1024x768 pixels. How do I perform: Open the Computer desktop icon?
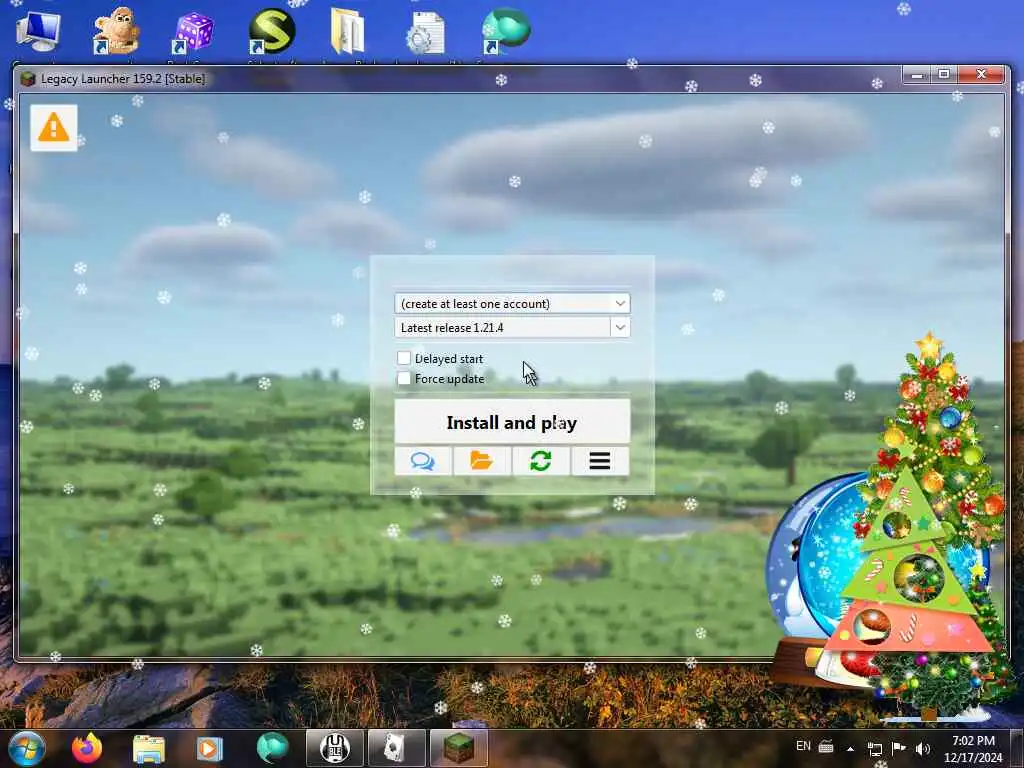[38, 31]
